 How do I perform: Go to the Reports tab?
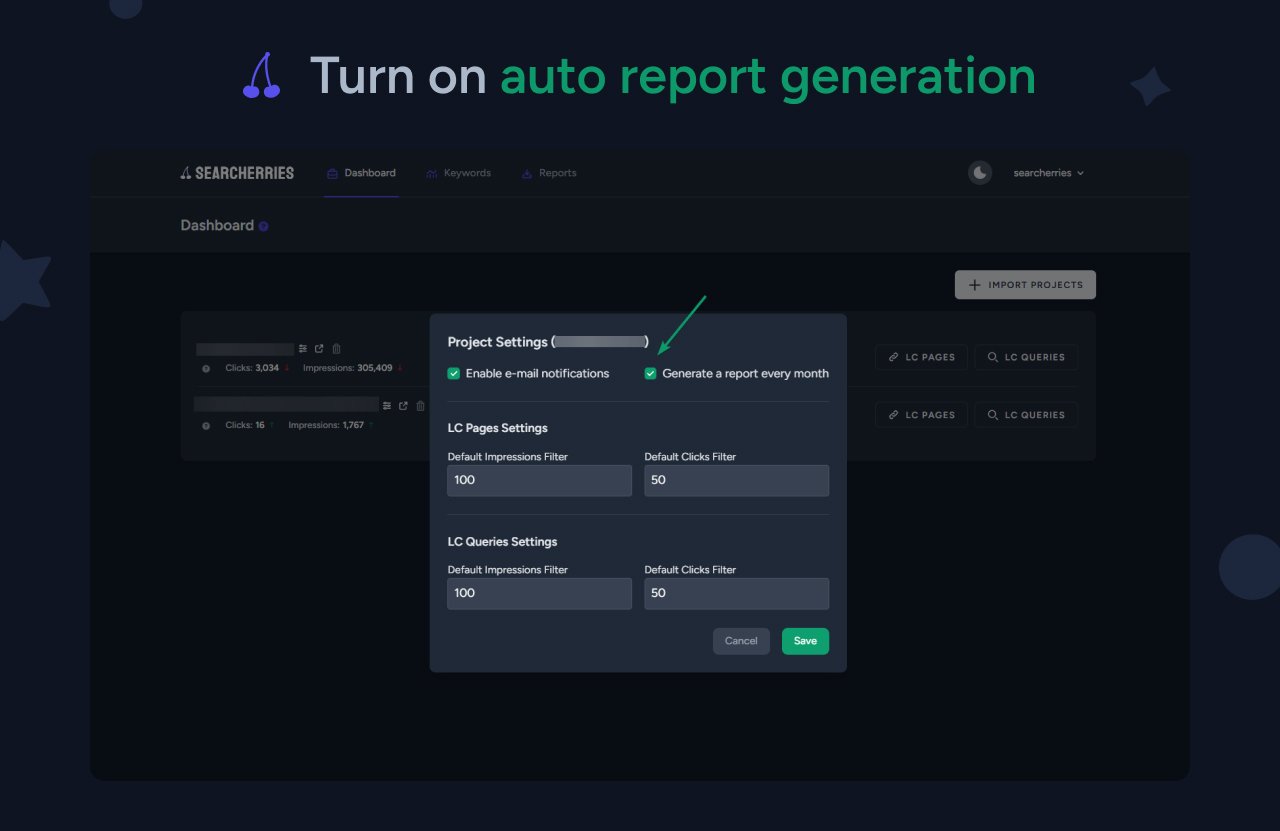[x=549, y=173]
